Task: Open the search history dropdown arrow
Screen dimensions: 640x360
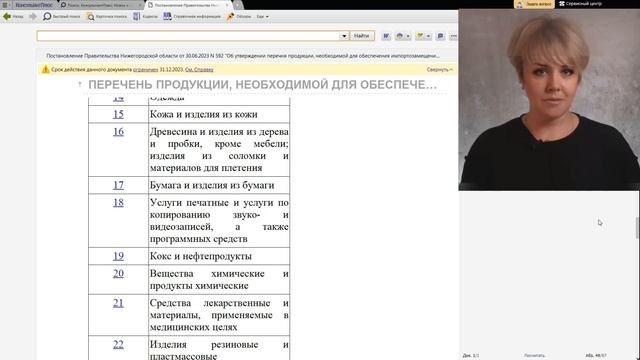Action: click(x=344, y=36)
